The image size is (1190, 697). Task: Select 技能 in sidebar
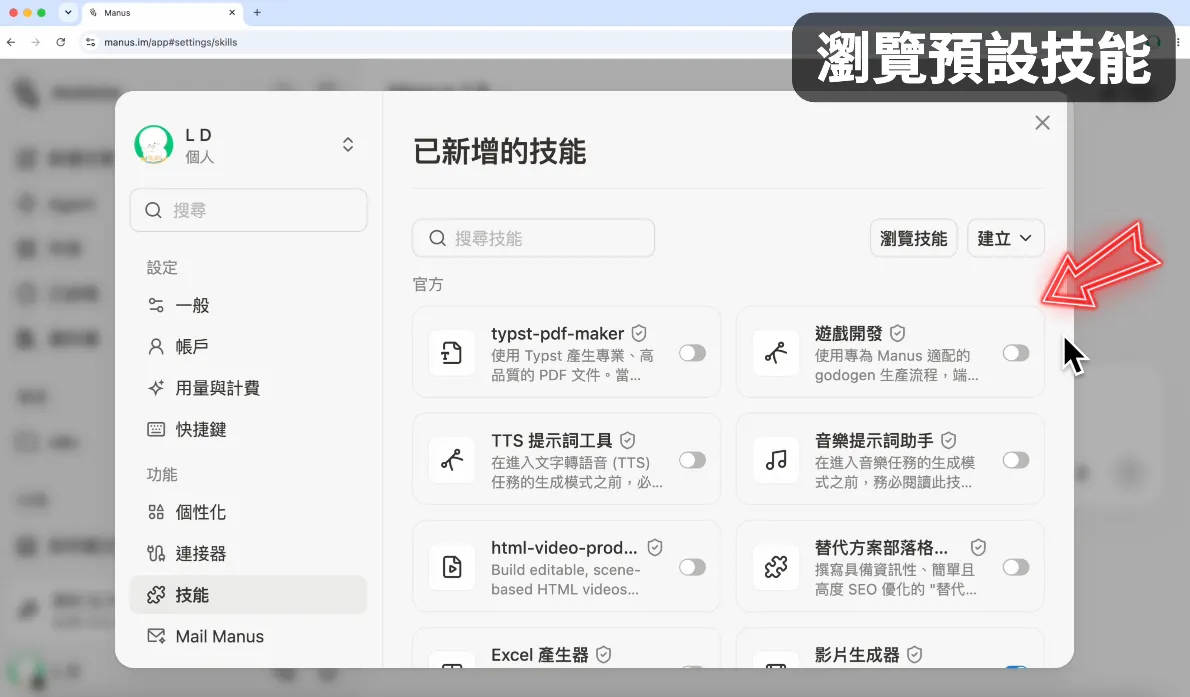tap(248, 594)
